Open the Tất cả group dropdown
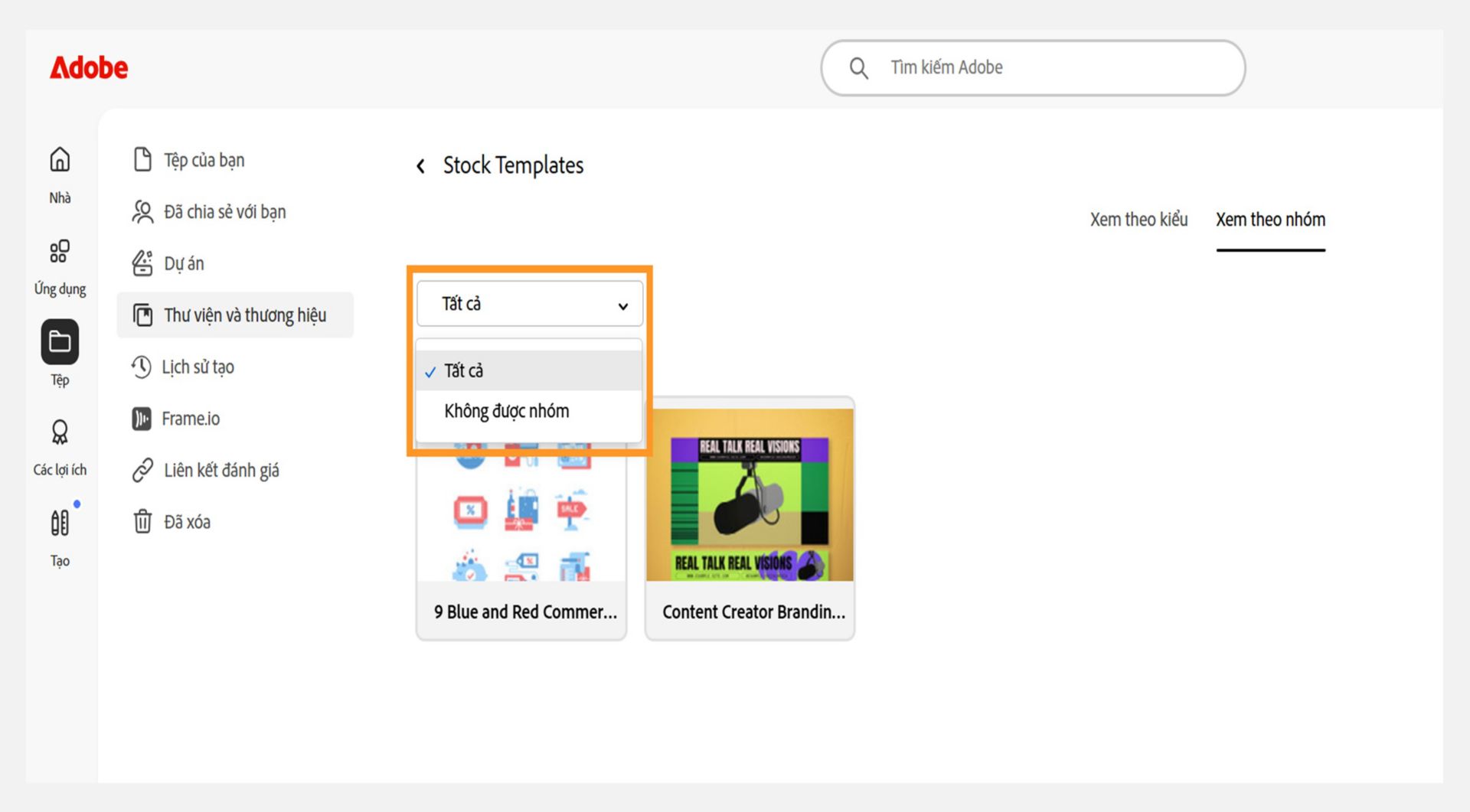The image size is (1470, 812). click(530, 304)
